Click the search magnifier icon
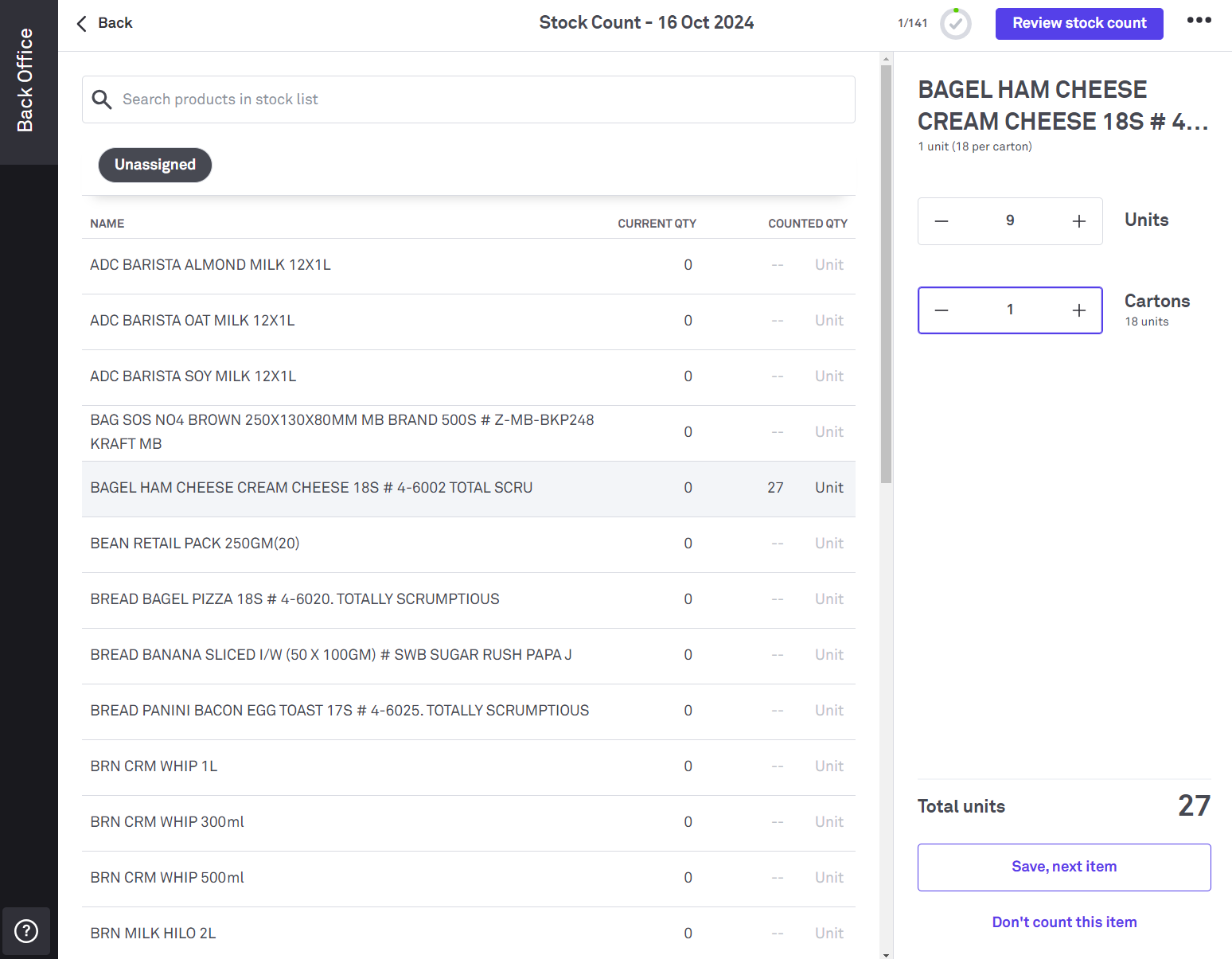The width and height of the screenshot is (1232, 959). [102, 99]
